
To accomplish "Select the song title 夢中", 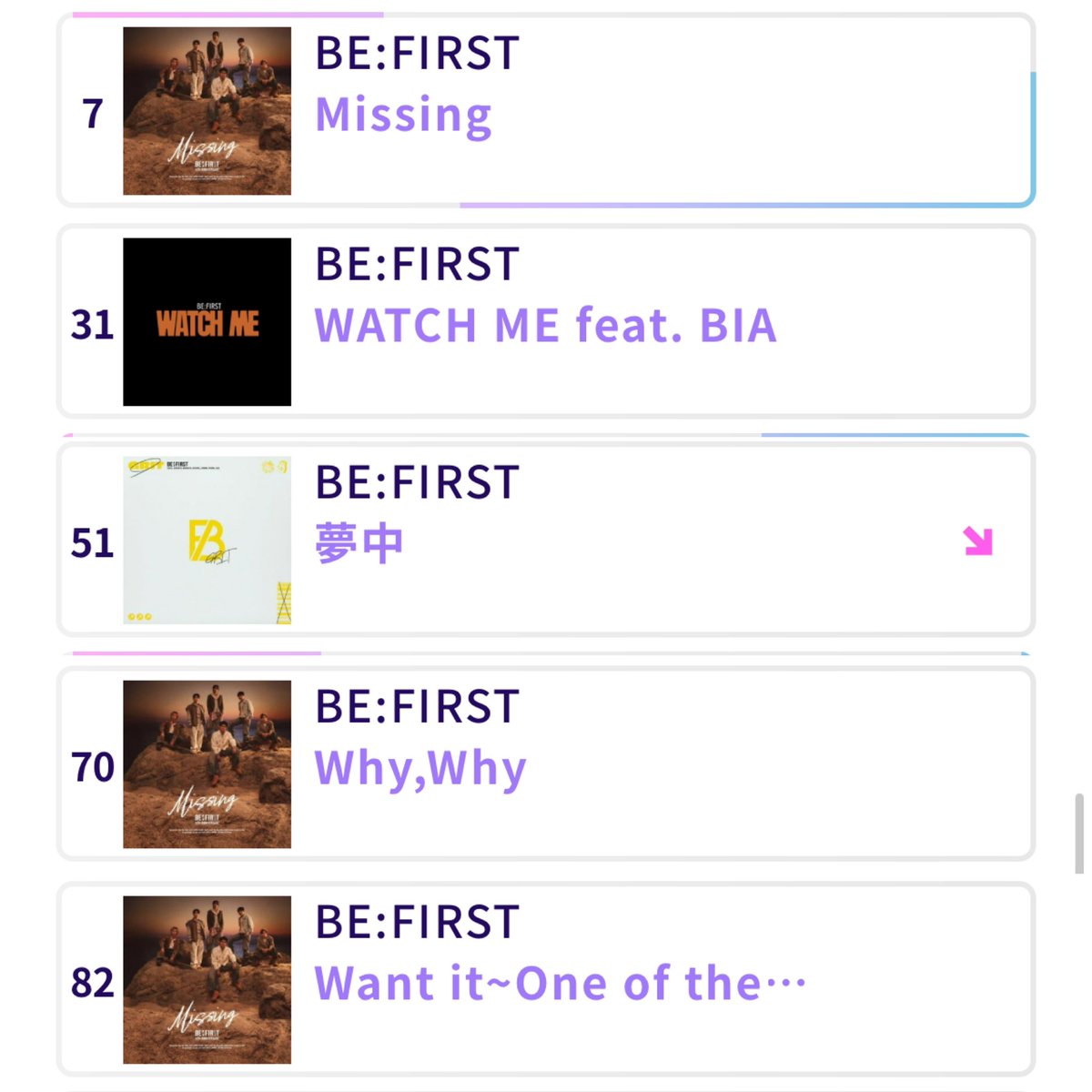I will (x=359, y=544).
